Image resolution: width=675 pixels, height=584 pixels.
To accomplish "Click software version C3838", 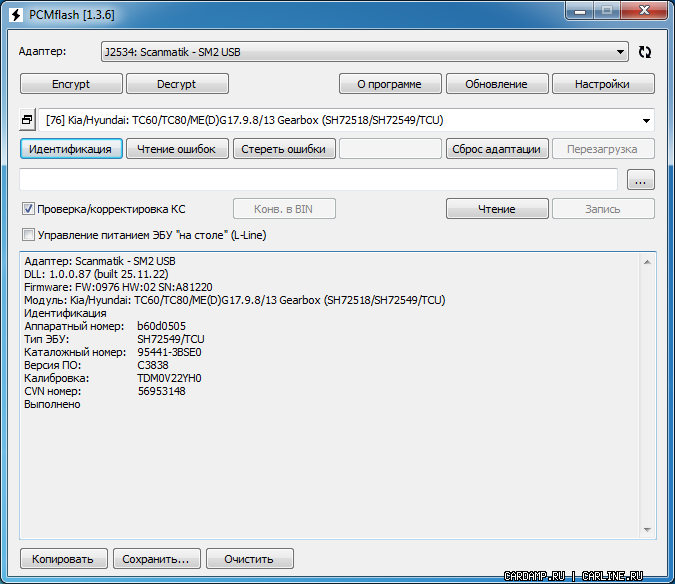I will [153, 365].
